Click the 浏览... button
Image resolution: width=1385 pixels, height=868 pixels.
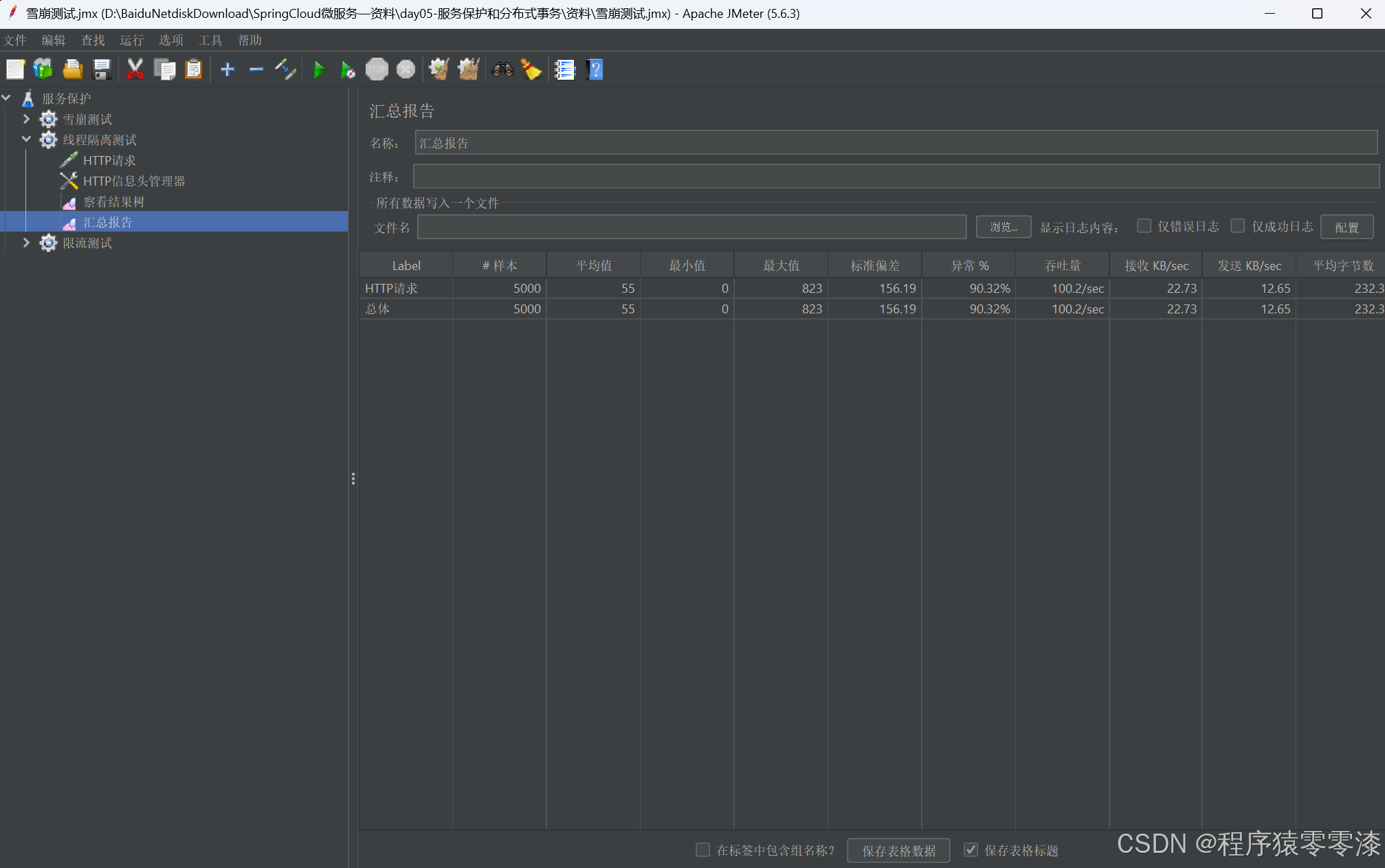[x=1004, y=227]
